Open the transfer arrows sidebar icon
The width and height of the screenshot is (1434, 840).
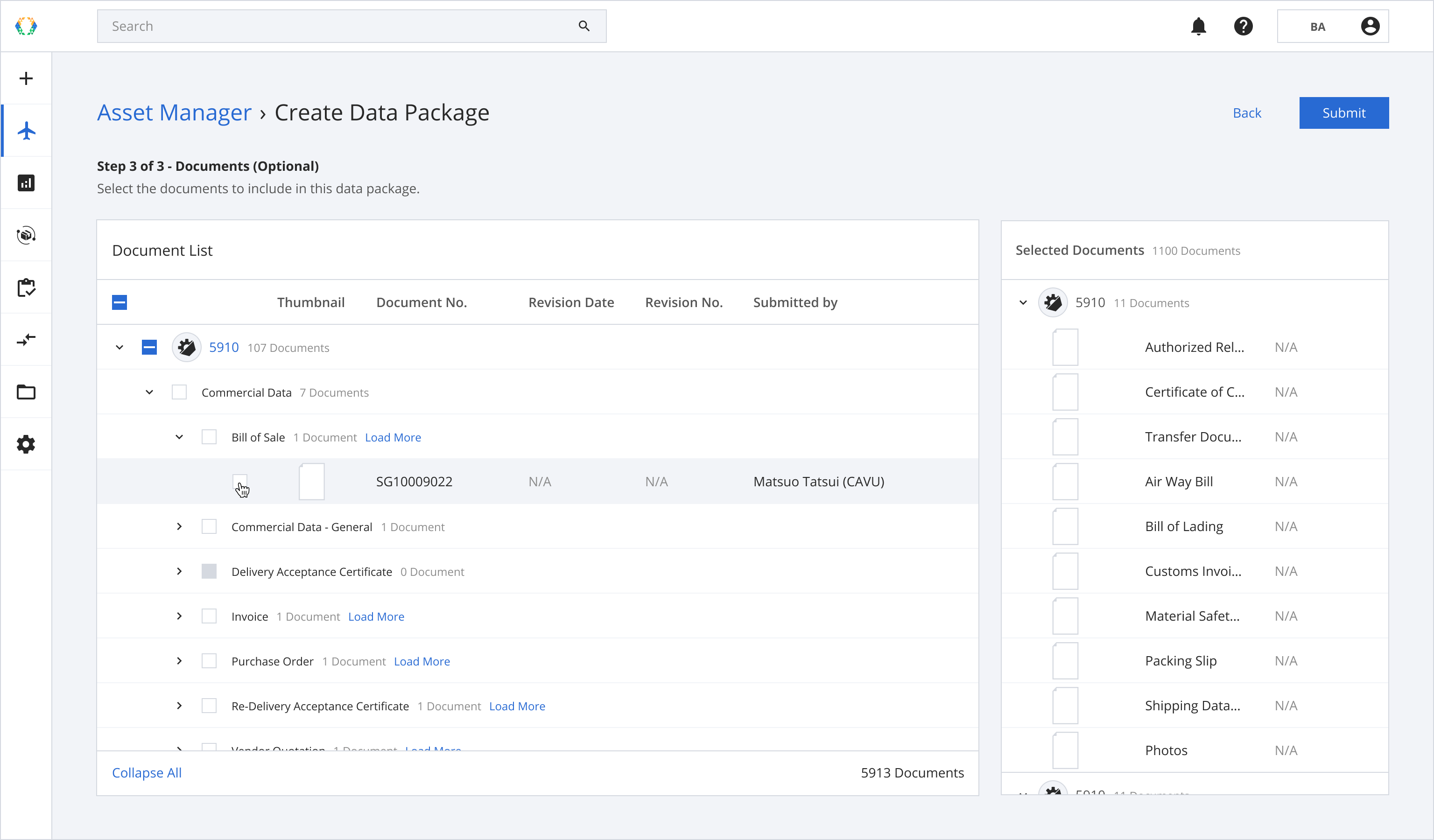click(26, 340)
